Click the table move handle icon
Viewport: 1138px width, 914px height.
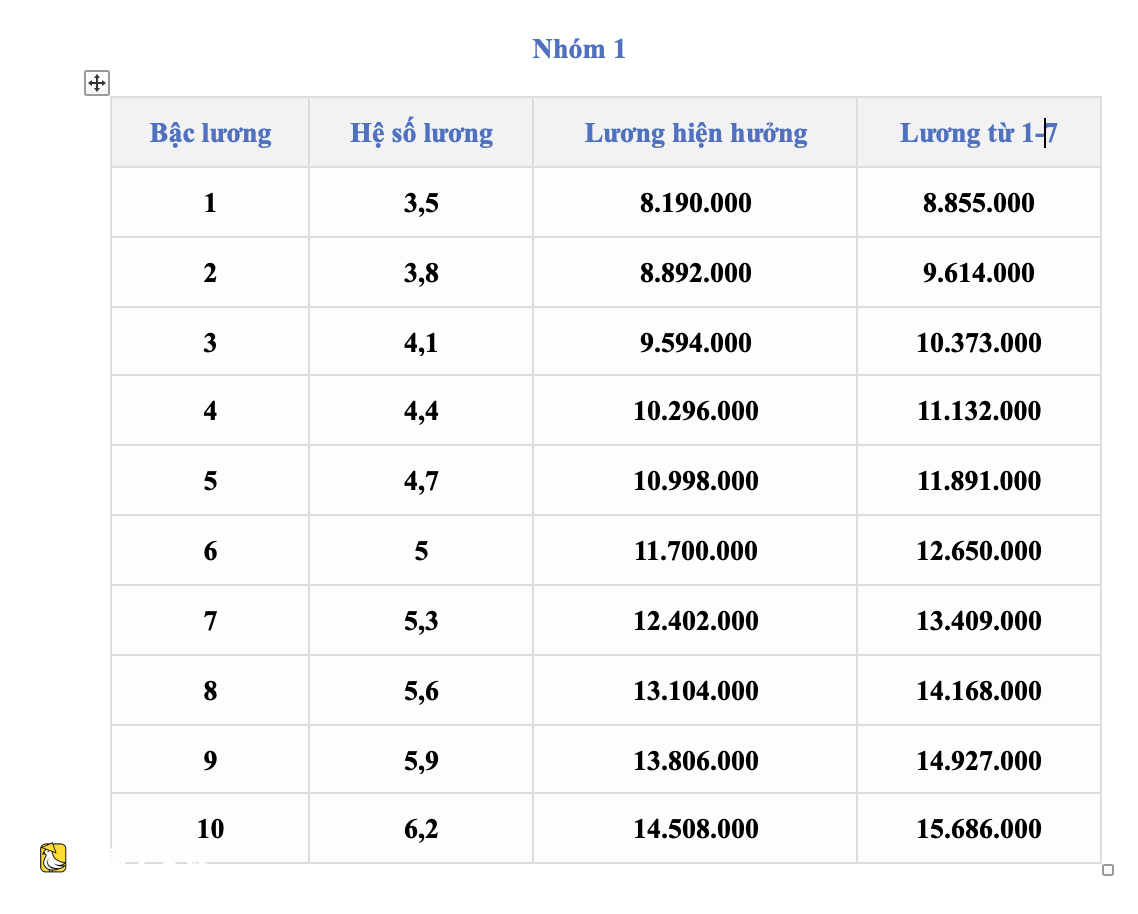pos(97,83)
